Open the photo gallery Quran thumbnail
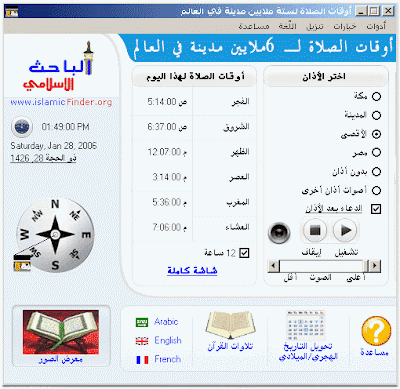400x389 pixels. tap(61, 332)
